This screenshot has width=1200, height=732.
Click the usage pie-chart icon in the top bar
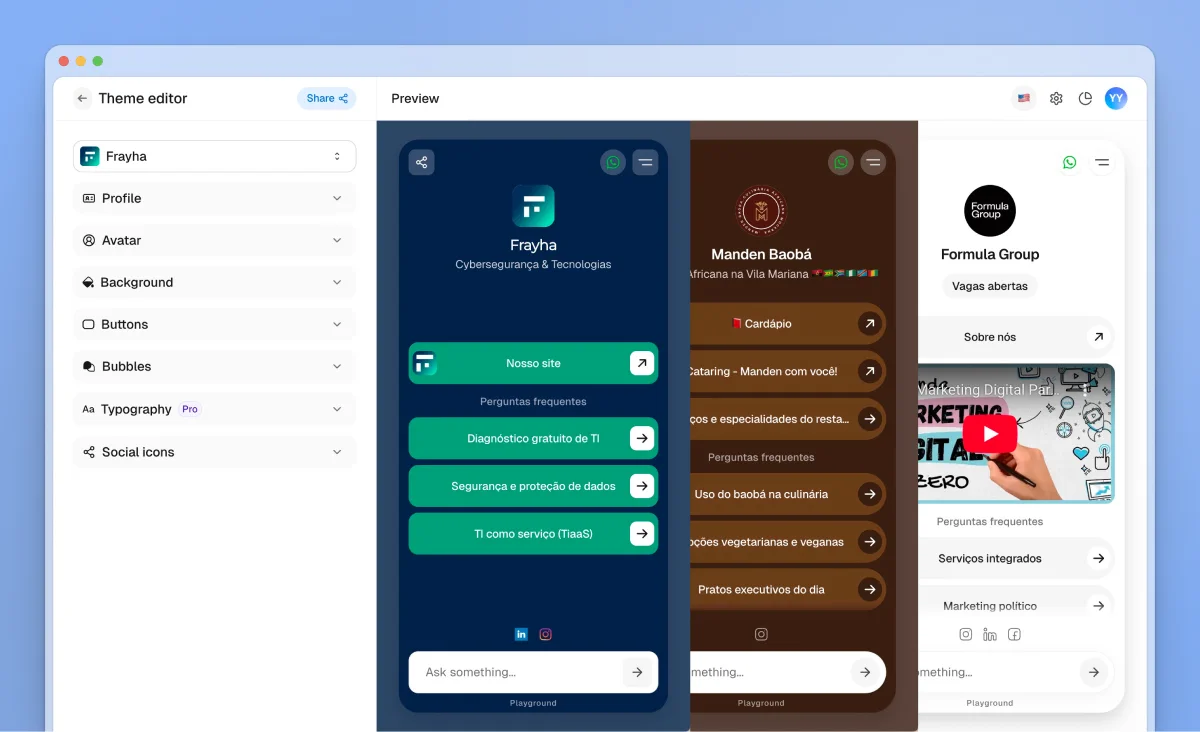point(1086,98)
